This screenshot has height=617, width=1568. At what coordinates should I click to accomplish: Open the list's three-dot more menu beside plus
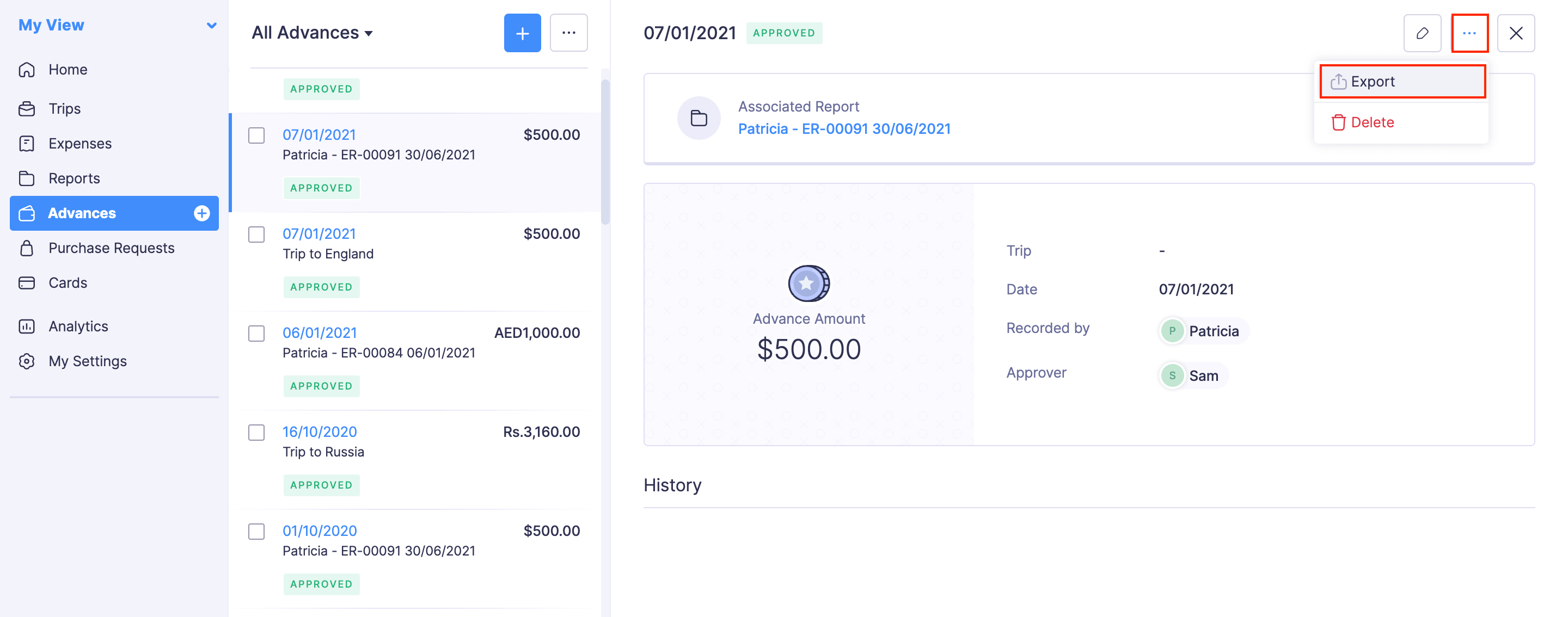click(x=568, y=33)
